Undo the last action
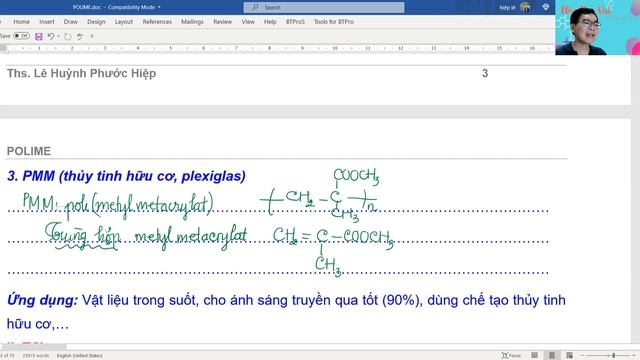 (51, 36)
